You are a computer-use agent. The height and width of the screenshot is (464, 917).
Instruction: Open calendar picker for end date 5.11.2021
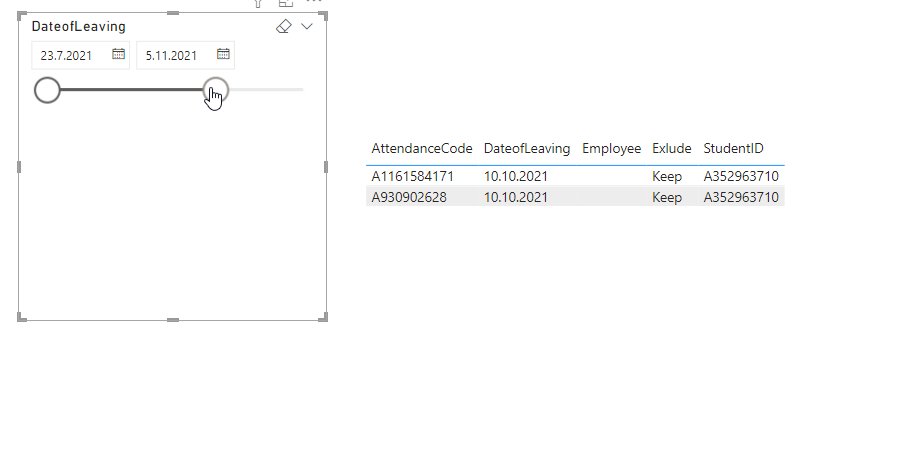tap(223, 54)
